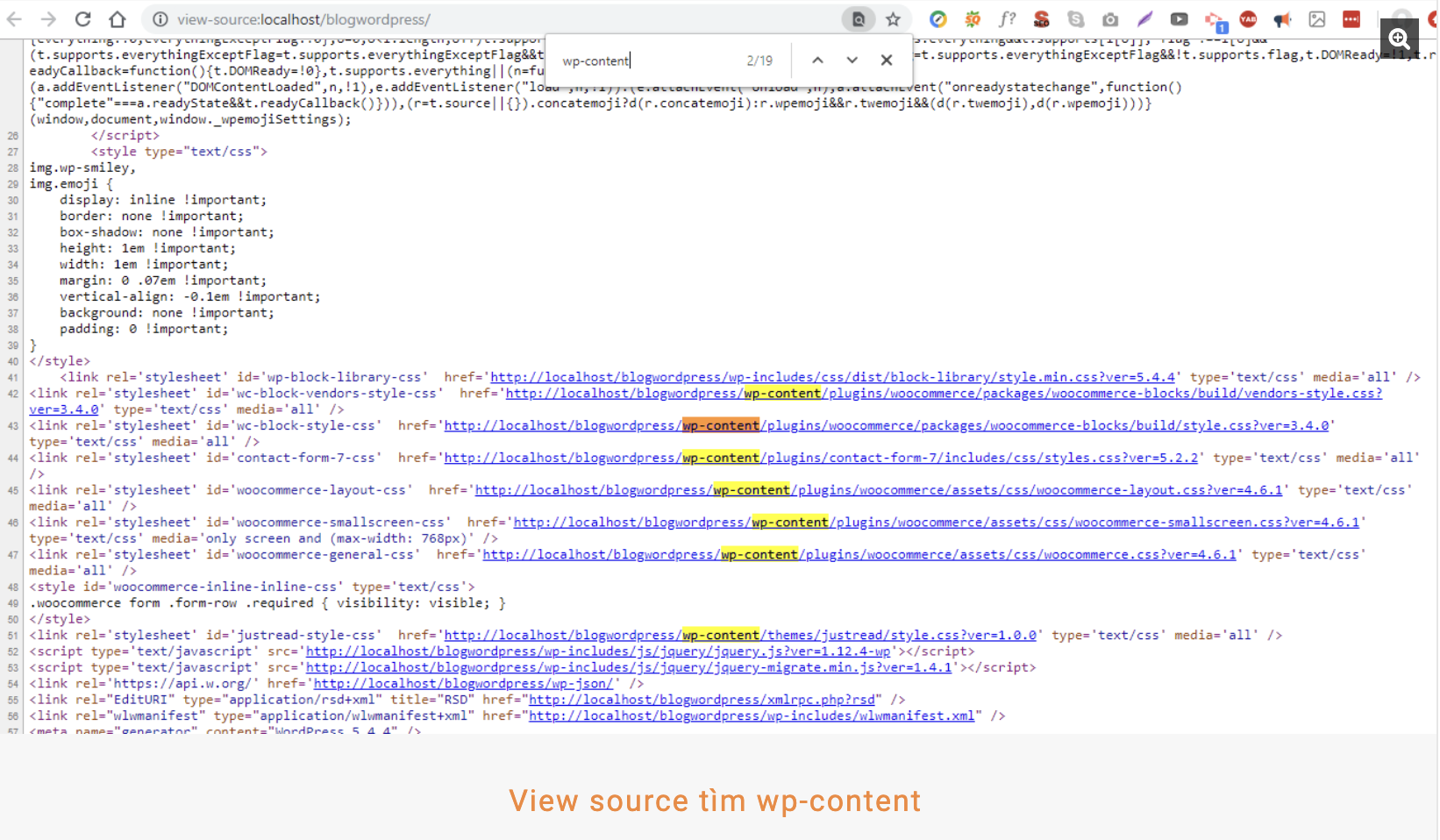This screenshot has height=840, width=1440.
Task: Reload the view-source page
Action: pyautogui.click(x=83, y=19)
